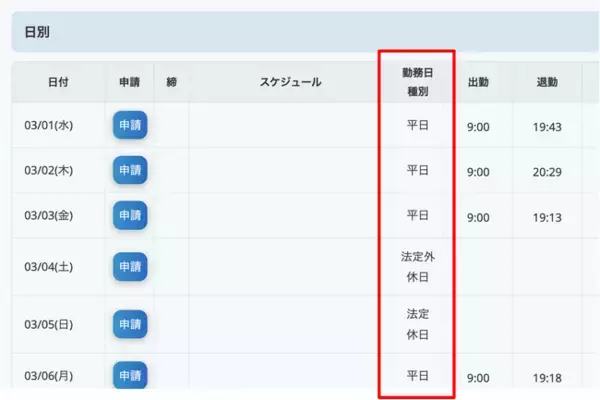This screenshot has width=600, height=400.
Task: Click the 19:18 clock-out time for 03/06
Action: tap(547, 377)
